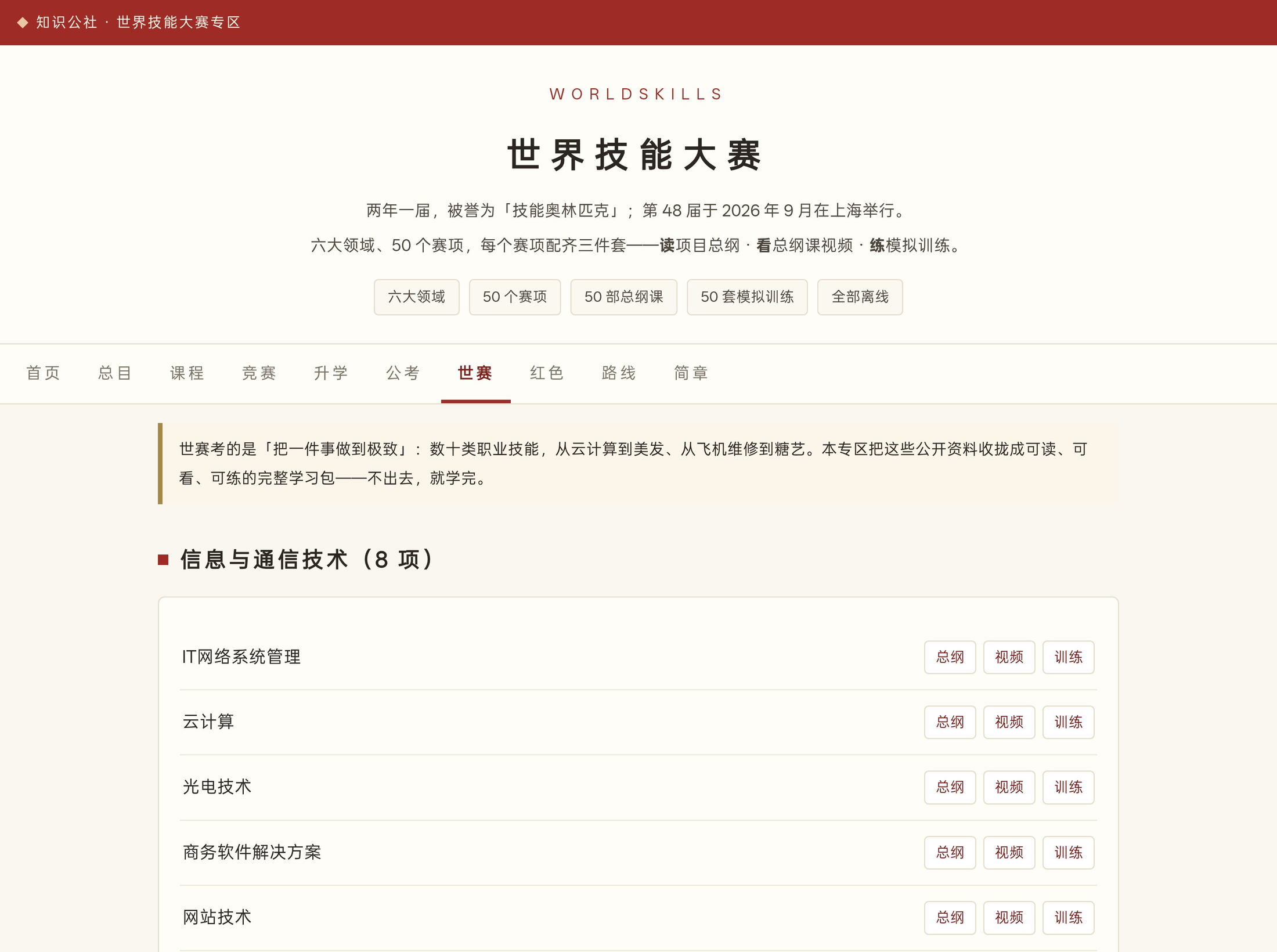Click the 50 个赛项 tag
1277x952 pixels.
(515, 297)
